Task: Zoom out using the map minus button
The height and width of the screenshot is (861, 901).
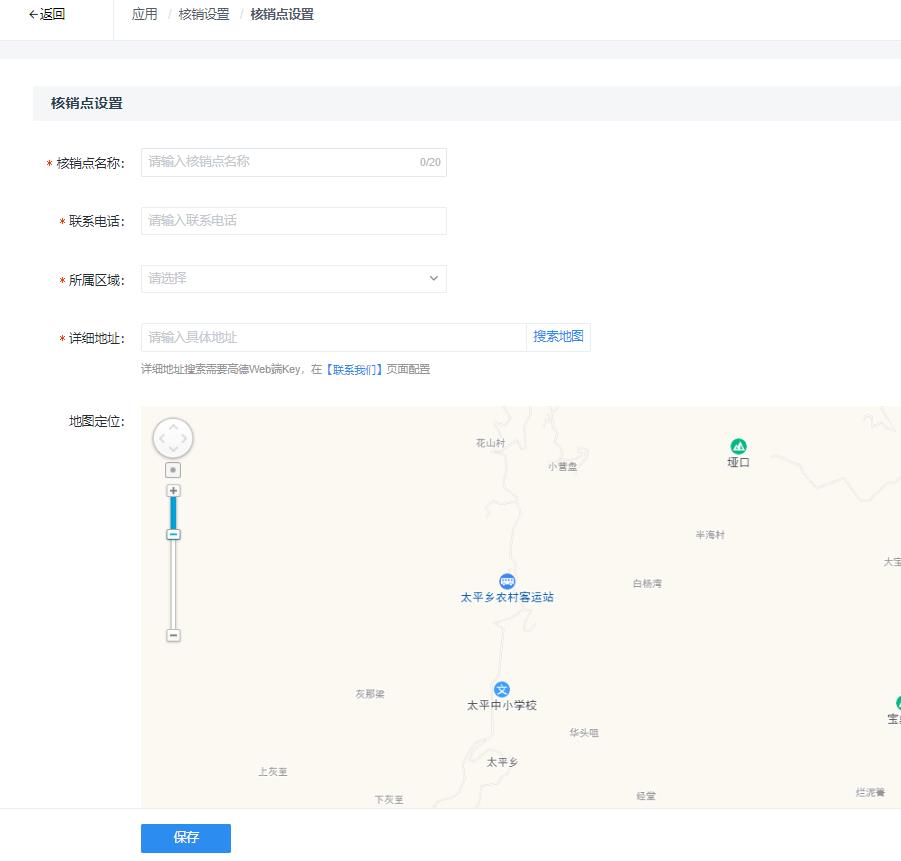Action: [173, 635]
